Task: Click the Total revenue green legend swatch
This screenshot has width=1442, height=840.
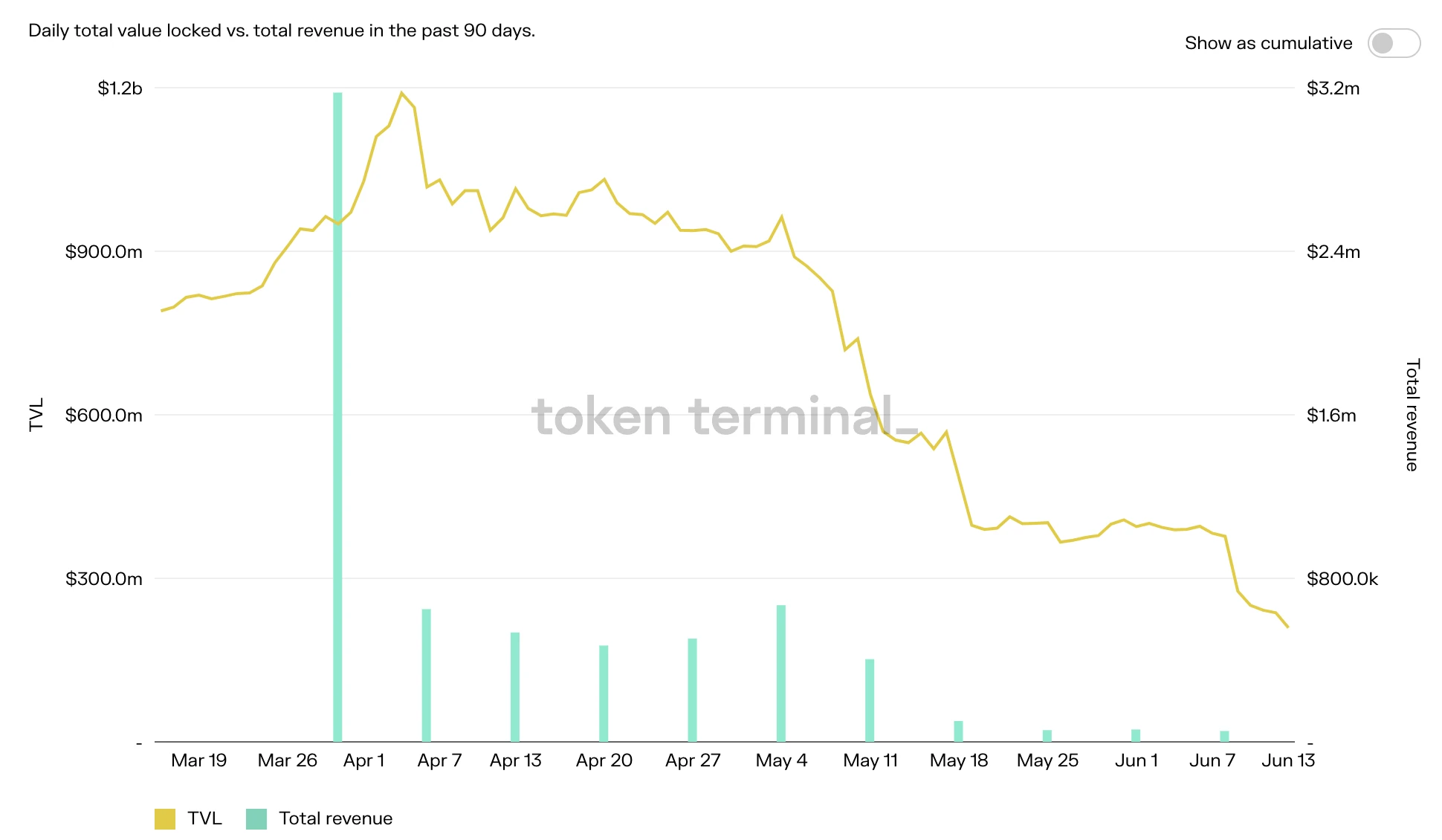Action: coord(256,818)
